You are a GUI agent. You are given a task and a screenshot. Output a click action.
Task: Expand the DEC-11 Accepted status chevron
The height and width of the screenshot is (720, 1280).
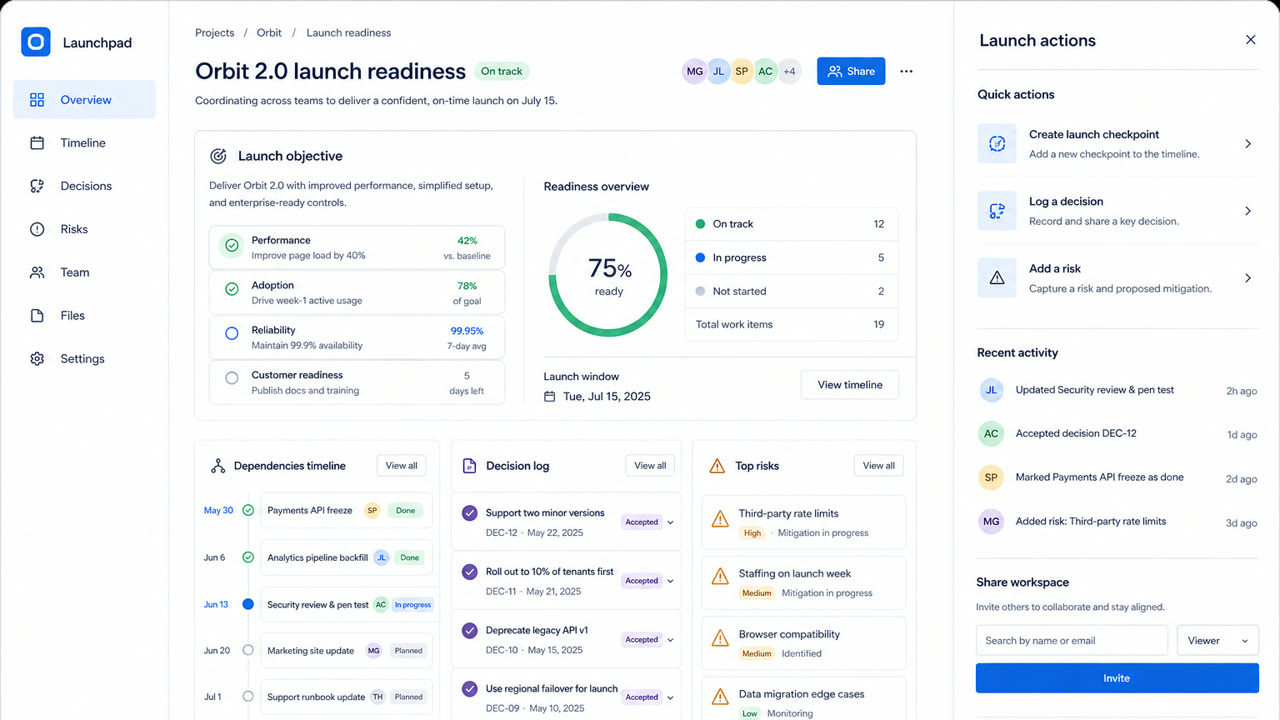670,581
